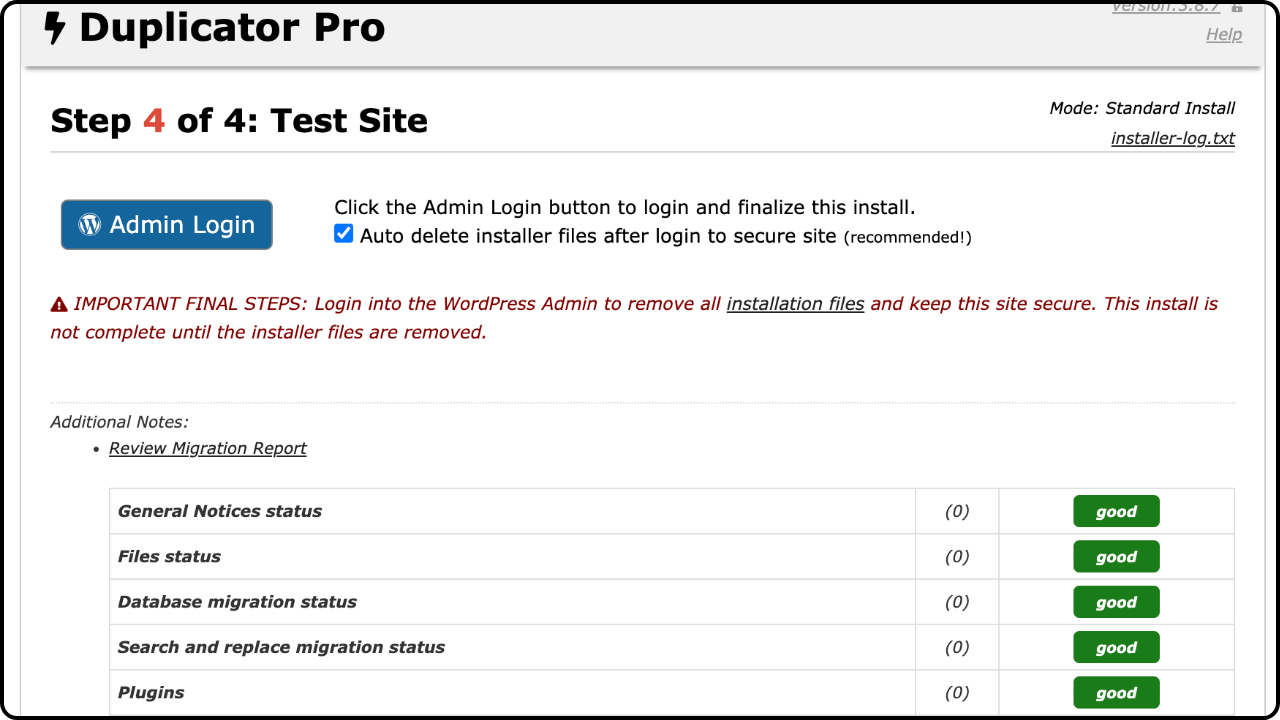Open Review Migration Report link
The width and height of the screenshot is (1280, 720).
pos(208,448)
